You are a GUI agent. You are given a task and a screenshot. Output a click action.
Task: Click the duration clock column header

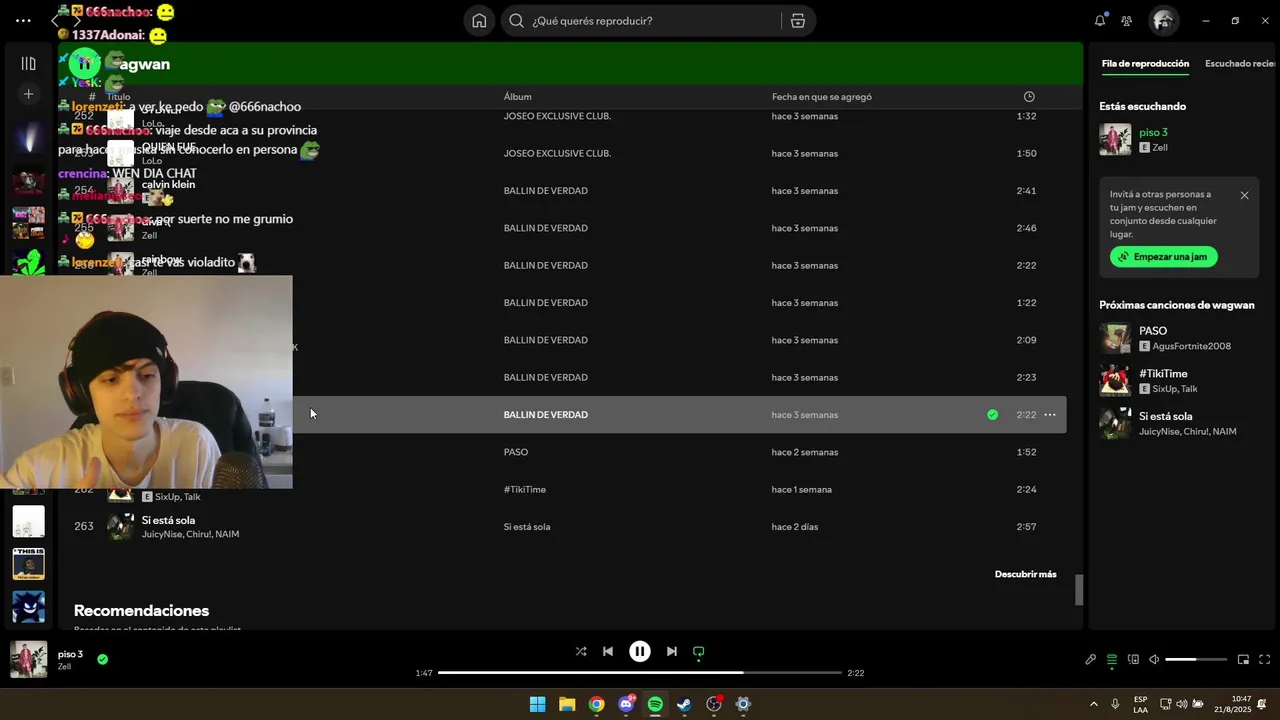(x=1029, y=97)
